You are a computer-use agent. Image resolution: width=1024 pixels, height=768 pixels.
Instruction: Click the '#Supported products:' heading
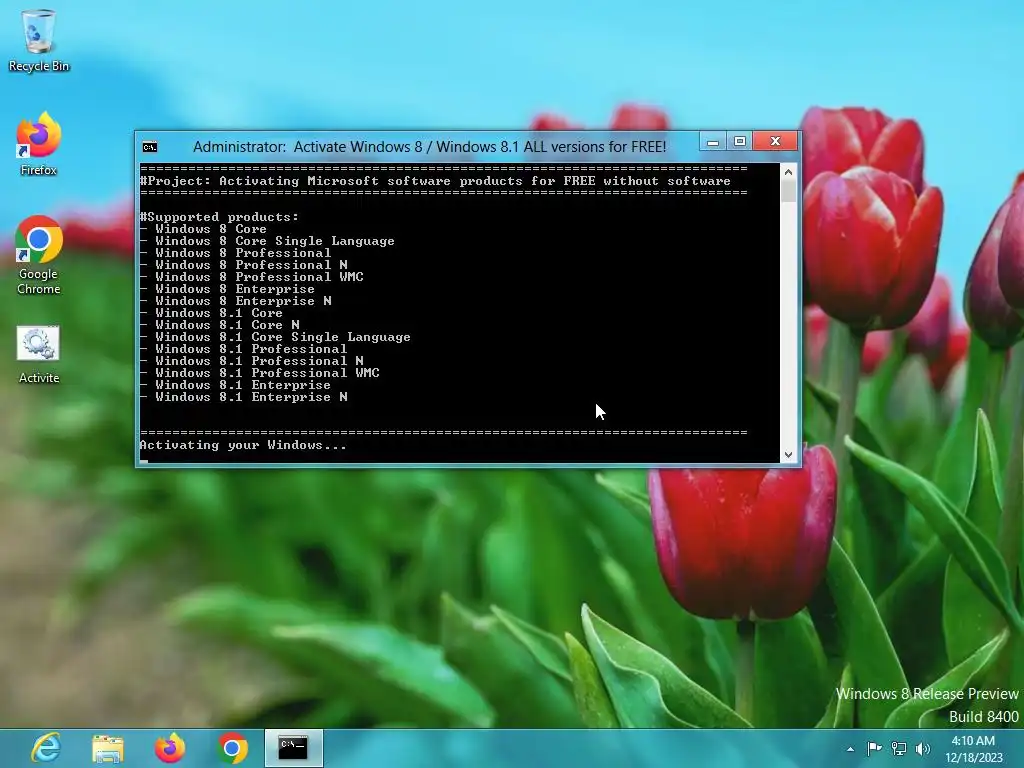click(x=219, y=217)
